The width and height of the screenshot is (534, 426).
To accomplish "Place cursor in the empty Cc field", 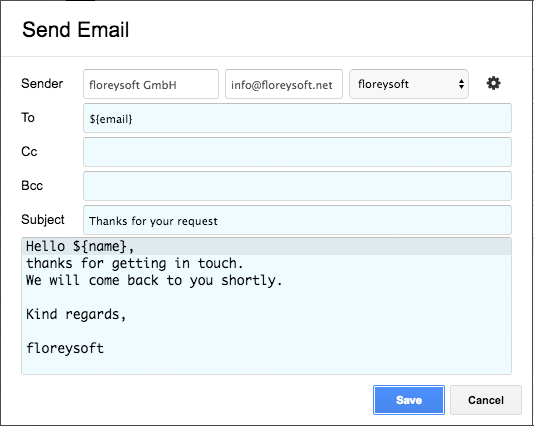I will coord(297,152).
